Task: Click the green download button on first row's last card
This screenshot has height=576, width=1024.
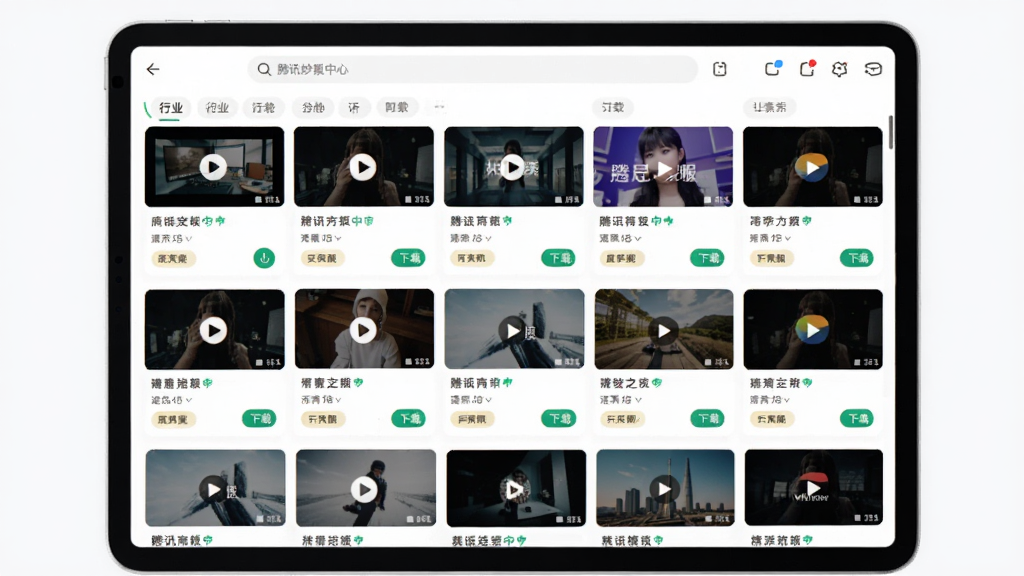Action: [x=857, y=258]
